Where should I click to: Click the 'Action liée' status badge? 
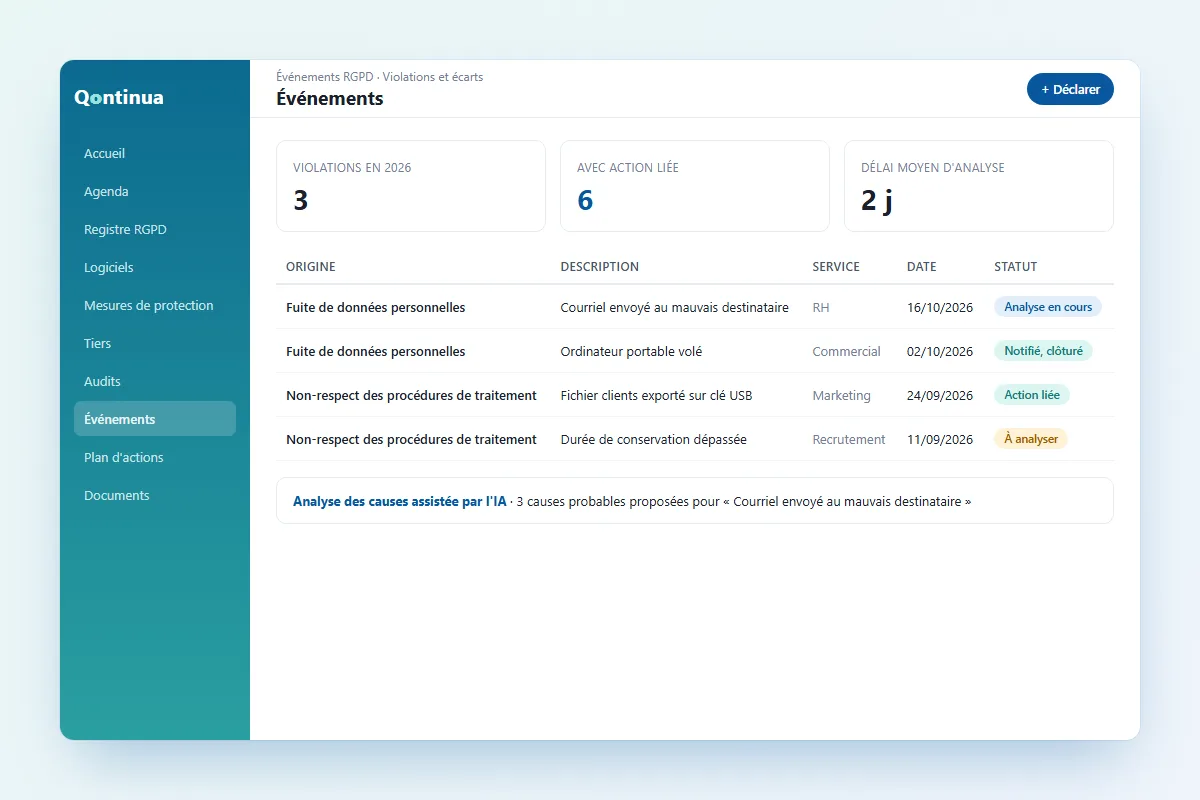click(1032, 395)
